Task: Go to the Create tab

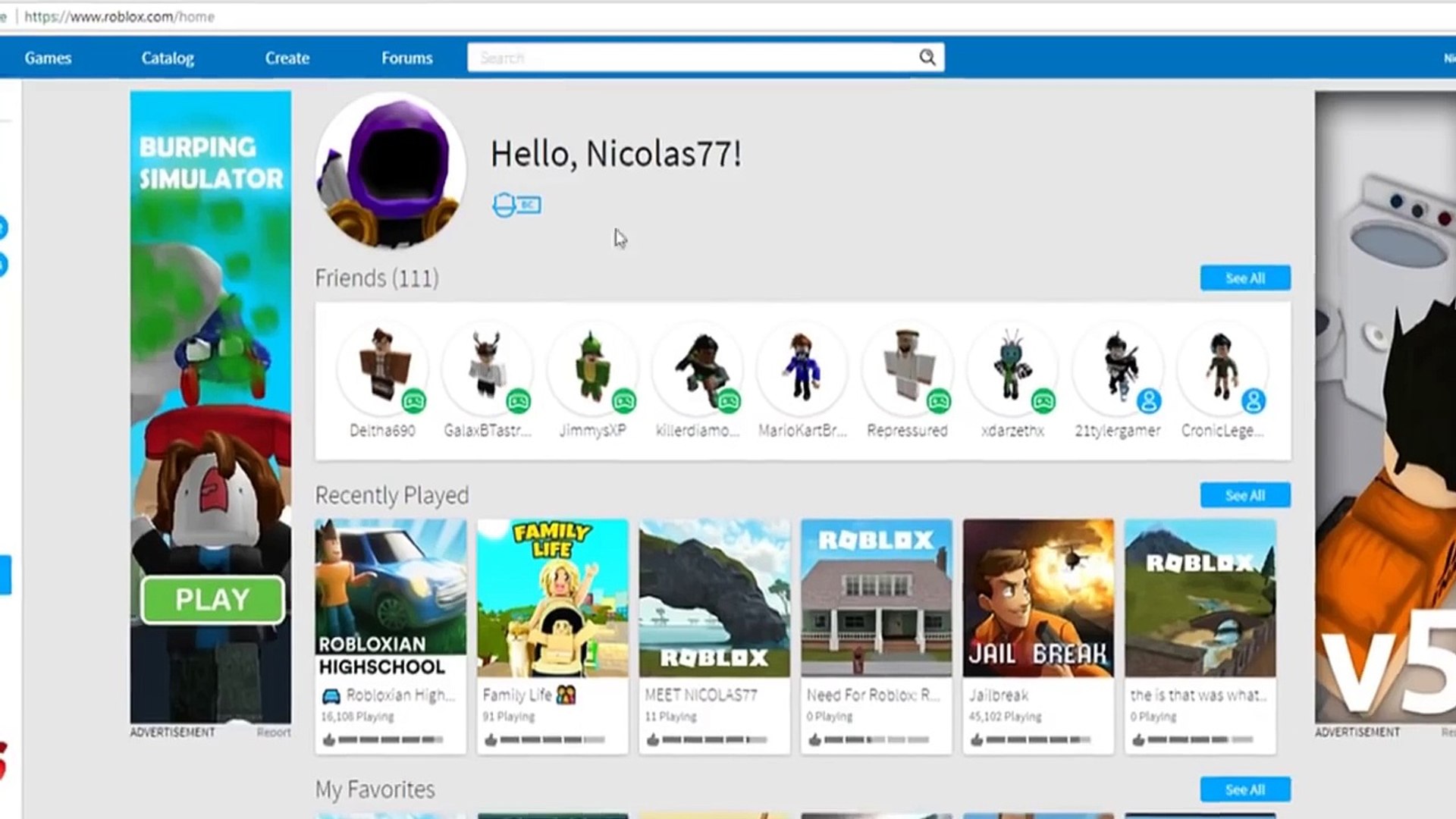Action: [x=287, y=58]
